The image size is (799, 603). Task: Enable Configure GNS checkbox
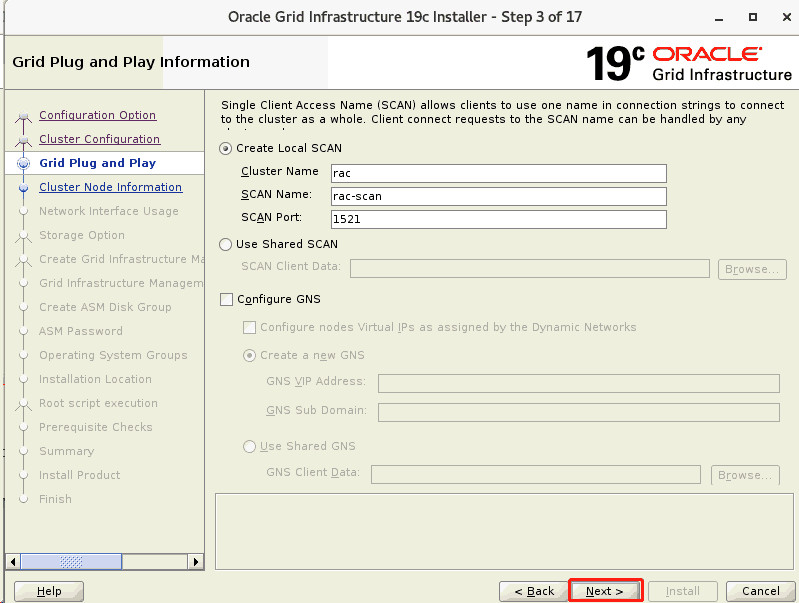tap(226, 299)
